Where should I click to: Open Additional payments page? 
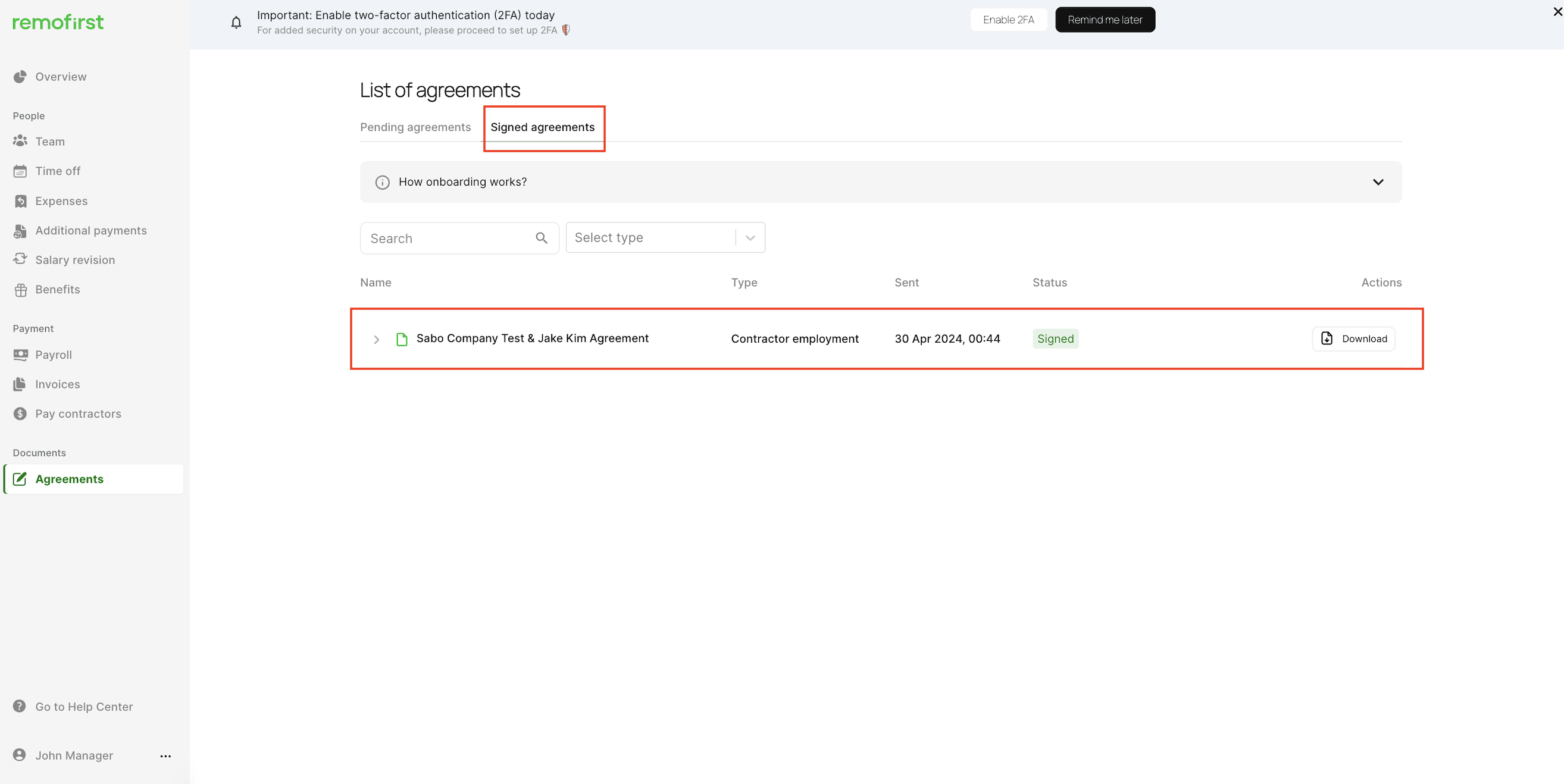point(91,231)
